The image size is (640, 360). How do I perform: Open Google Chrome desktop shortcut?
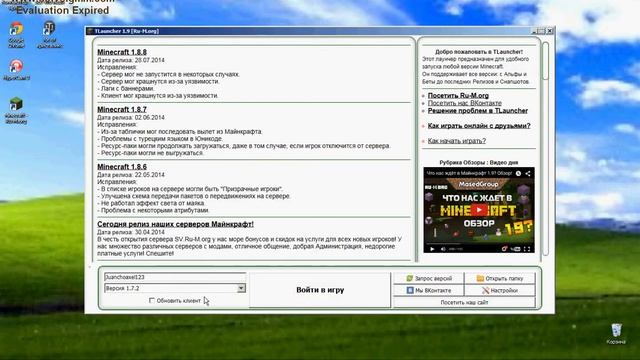tap(16, 35)
